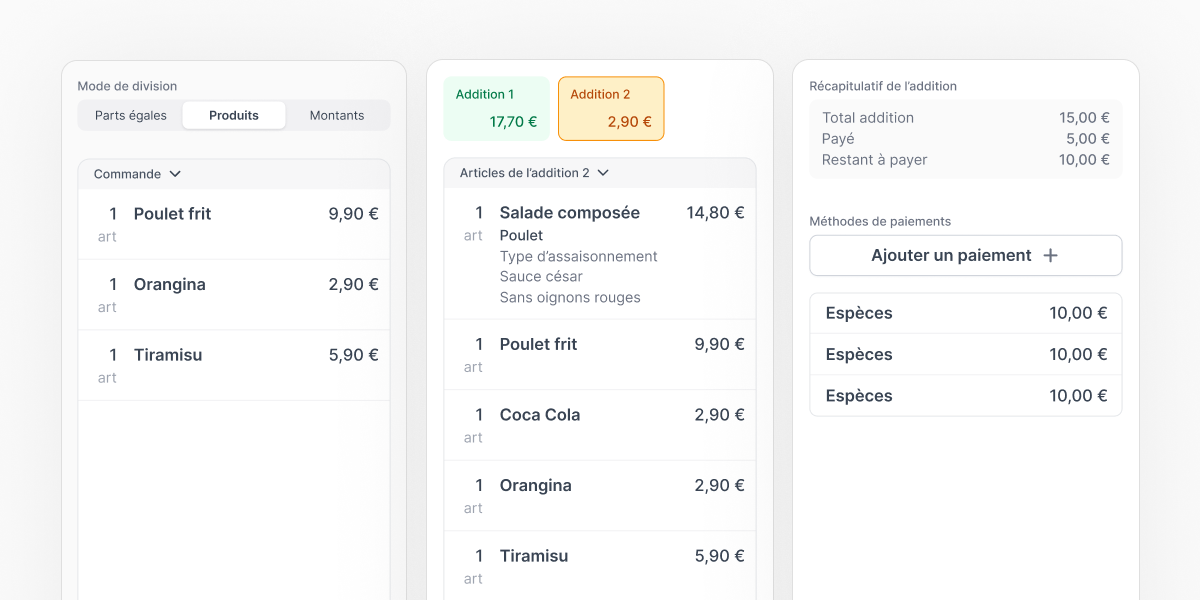
Task: Click the Coca Cola line in addition 2
Action: [599, 424]
